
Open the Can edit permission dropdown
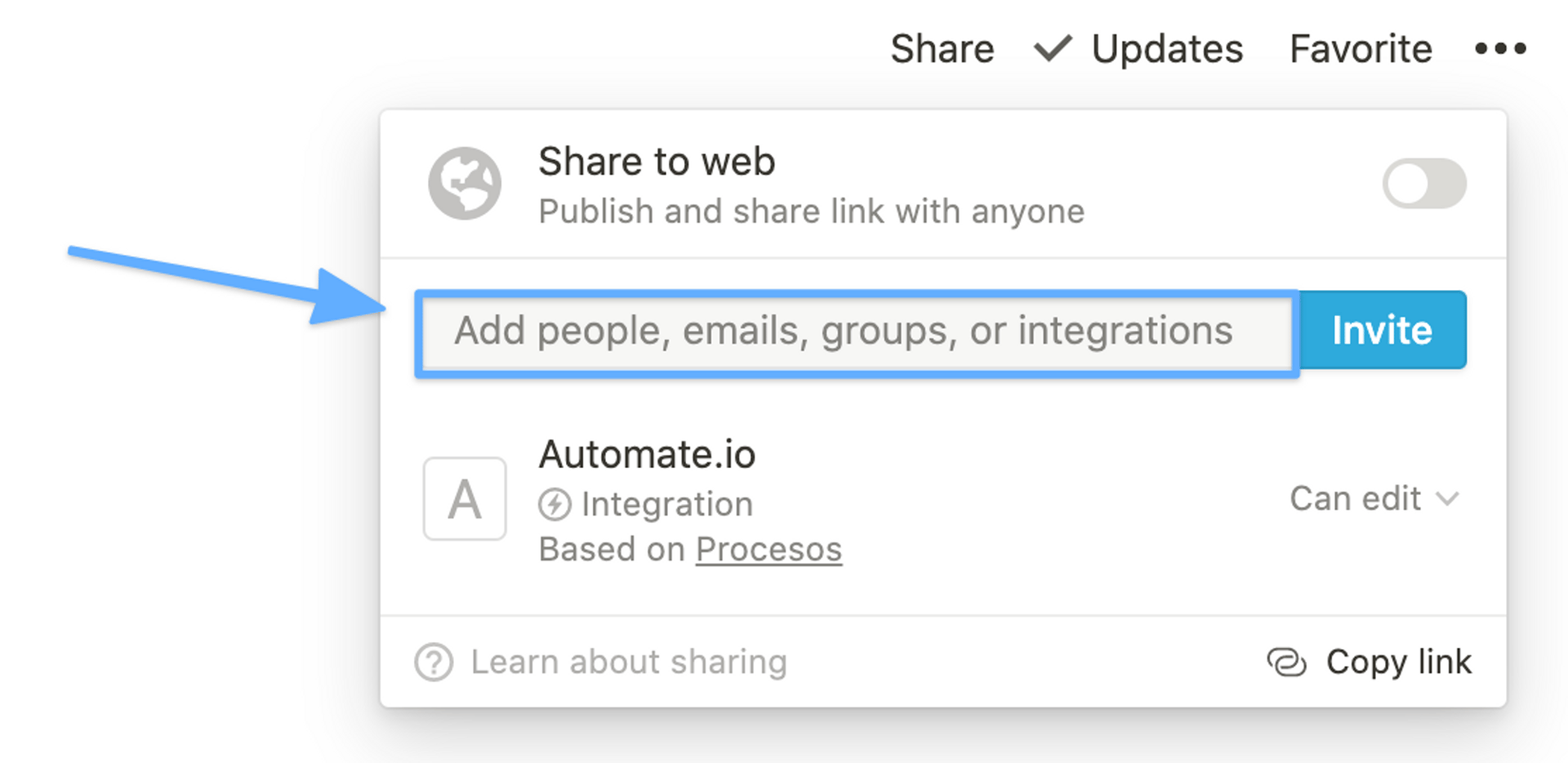(x=1356, y=498)
